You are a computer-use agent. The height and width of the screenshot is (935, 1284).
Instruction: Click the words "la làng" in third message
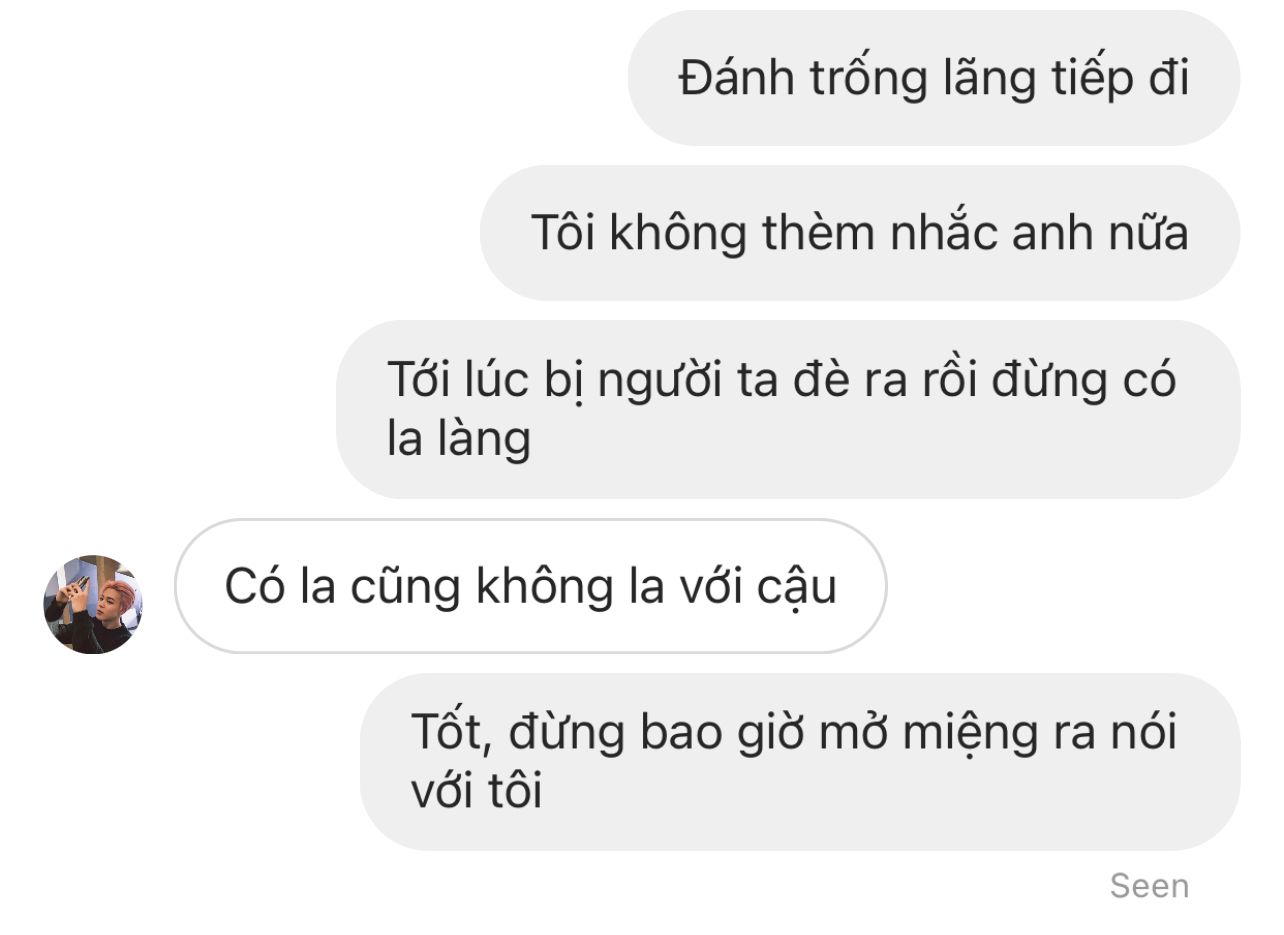(x=458, y=440)
